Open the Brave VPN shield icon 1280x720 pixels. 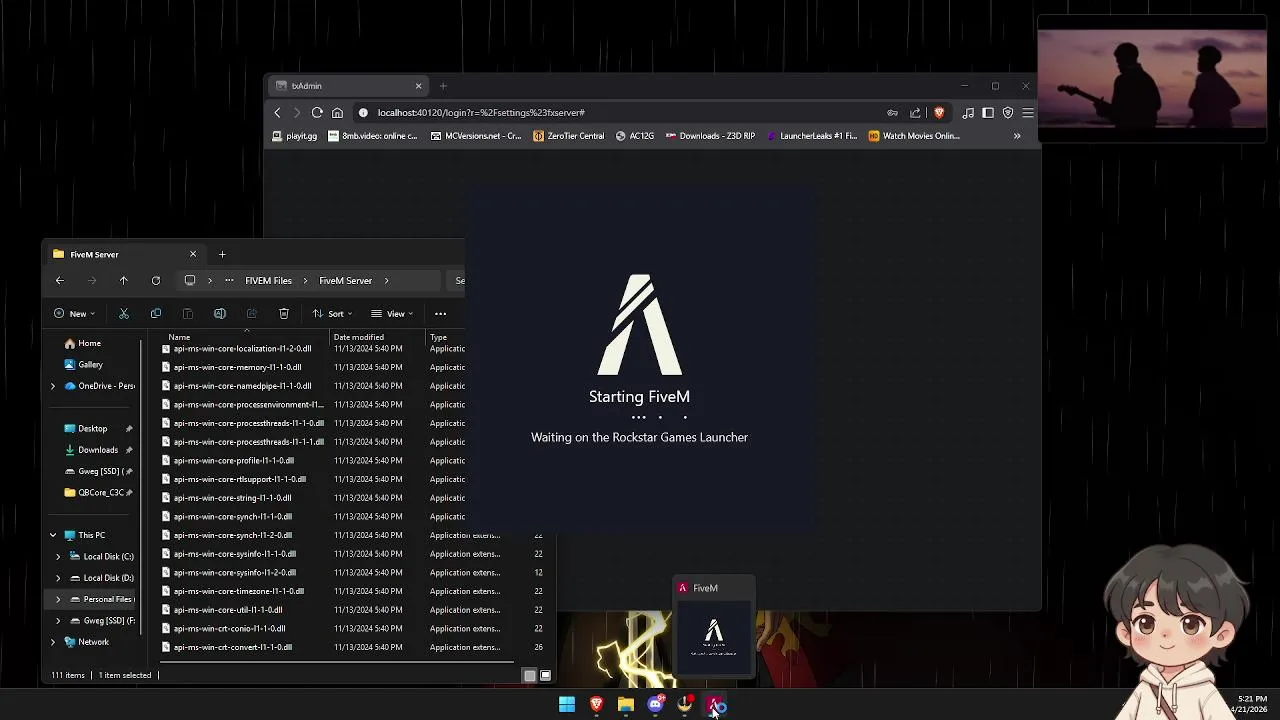[1008, 113]
